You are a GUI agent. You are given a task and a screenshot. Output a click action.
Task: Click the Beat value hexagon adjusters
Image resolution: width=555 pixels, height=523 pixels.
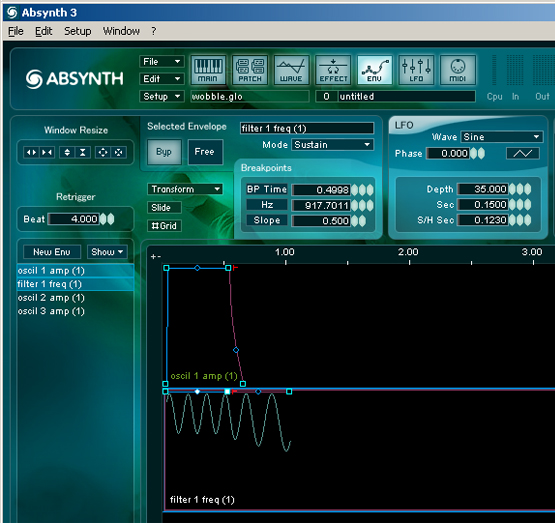(107, 219)
